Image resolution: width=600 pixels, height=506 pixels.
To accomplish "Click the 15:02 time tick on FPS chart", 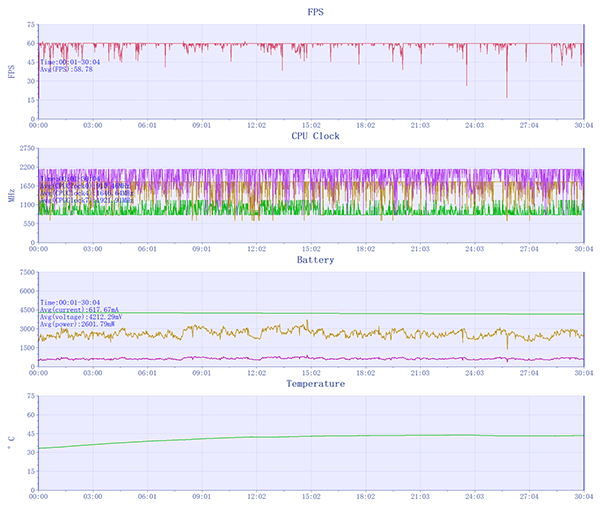I will pos(310,125).
